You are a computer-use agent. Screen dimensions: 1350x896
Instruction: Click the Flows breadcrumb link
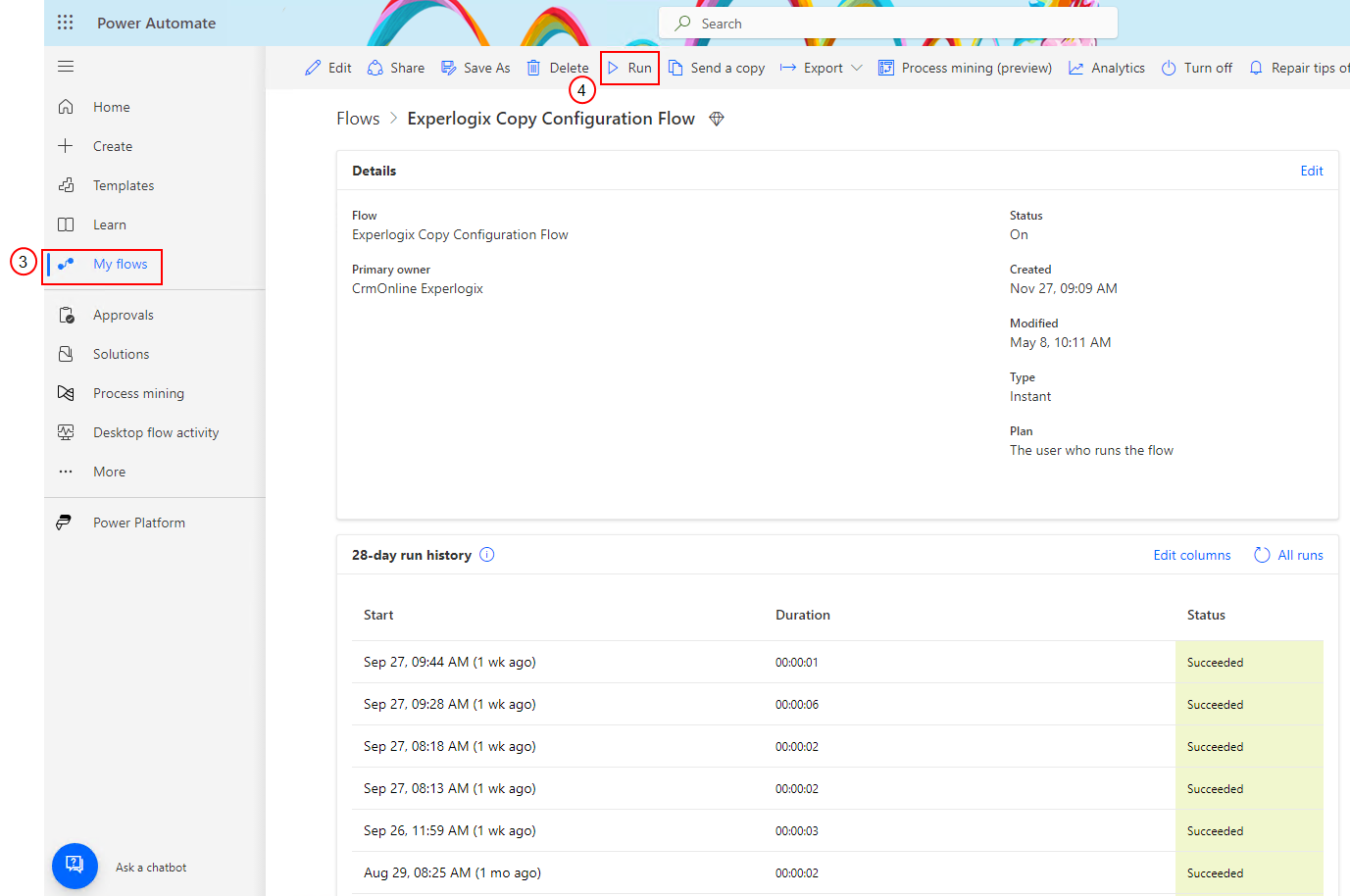pos(358,119)
